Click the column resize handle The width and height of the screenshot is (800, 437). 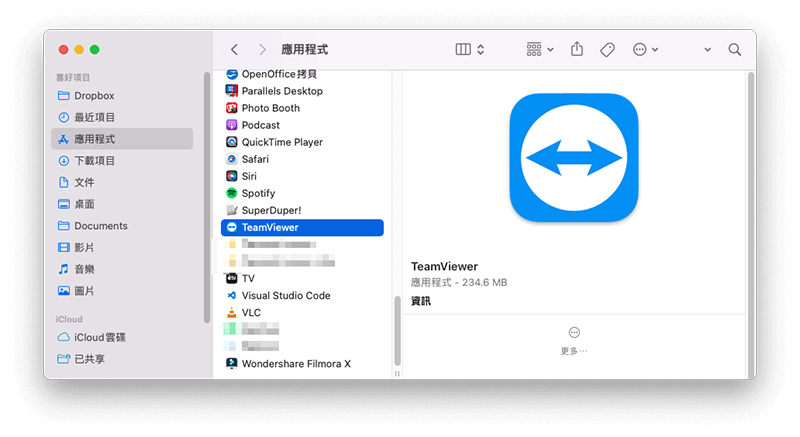[x=397, y=374]
